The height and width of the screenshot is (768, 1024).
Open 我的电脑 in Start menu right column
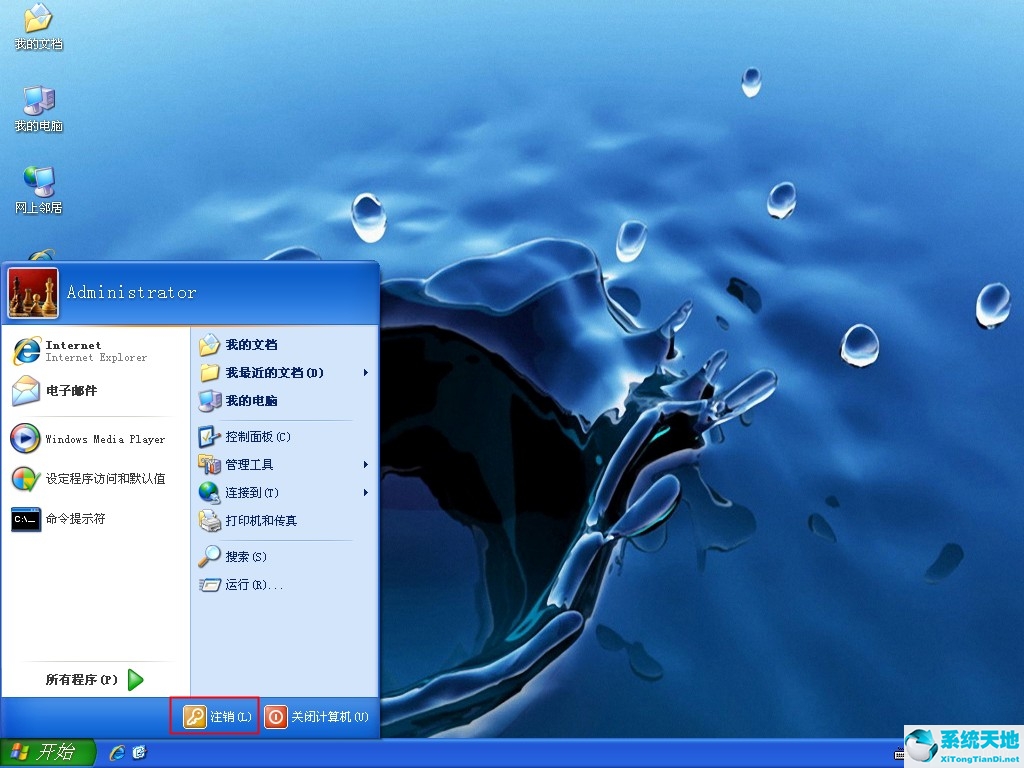point(285,400)
